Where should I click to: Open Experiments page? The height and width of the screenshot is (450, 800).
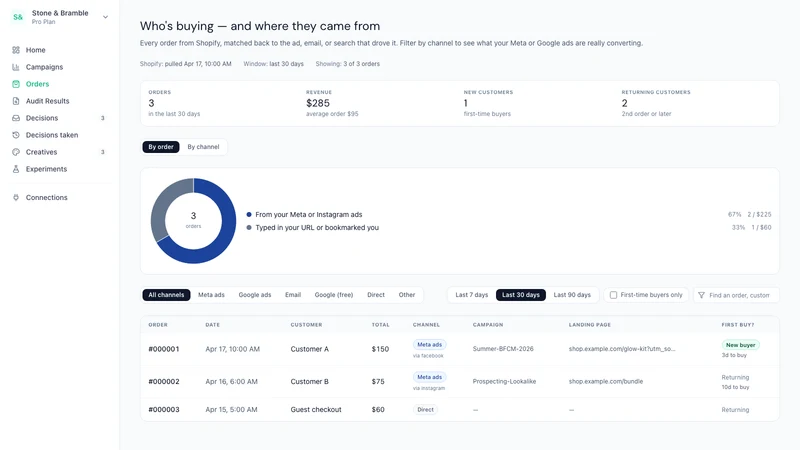(46, 169)
